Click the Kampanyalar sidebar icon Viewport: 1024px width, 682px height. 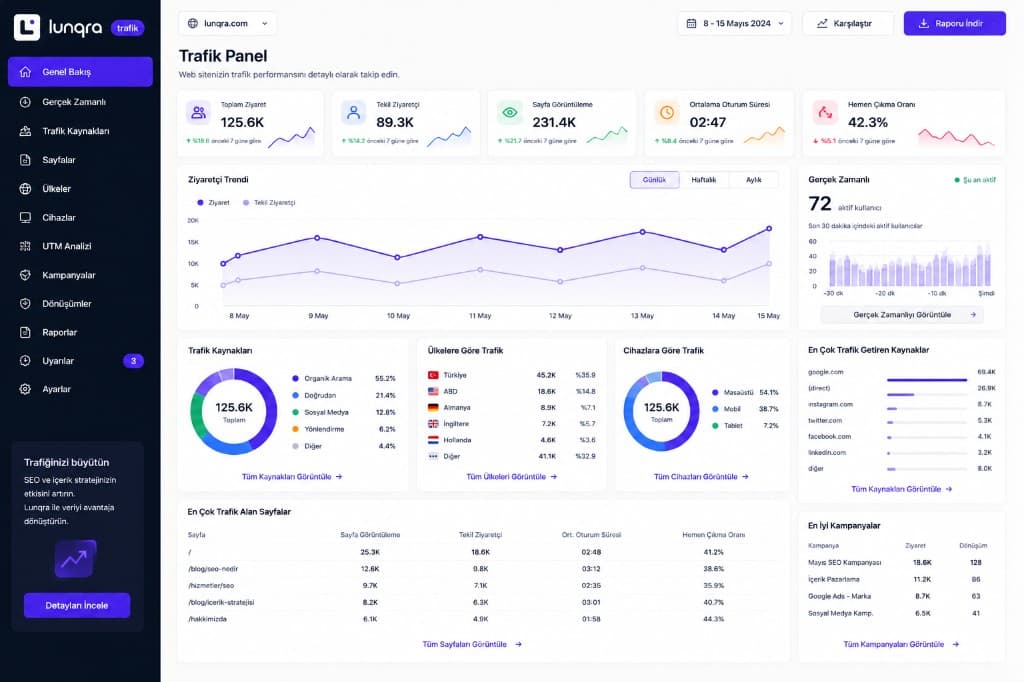[x=25, y=275]
